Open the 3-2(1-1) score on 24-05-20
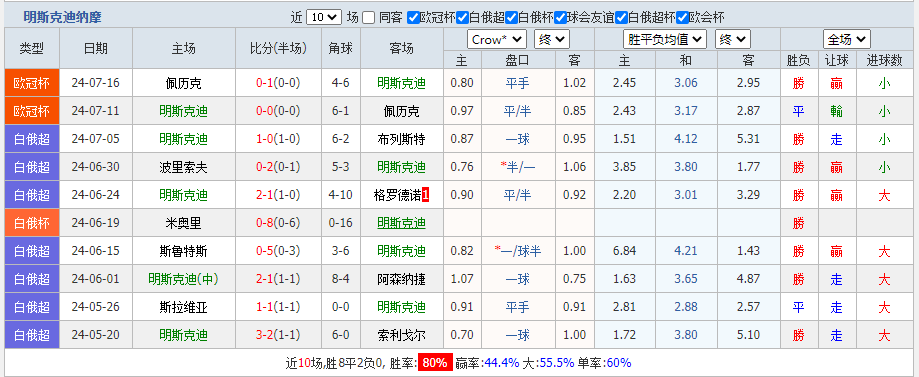 pos(278,335)
